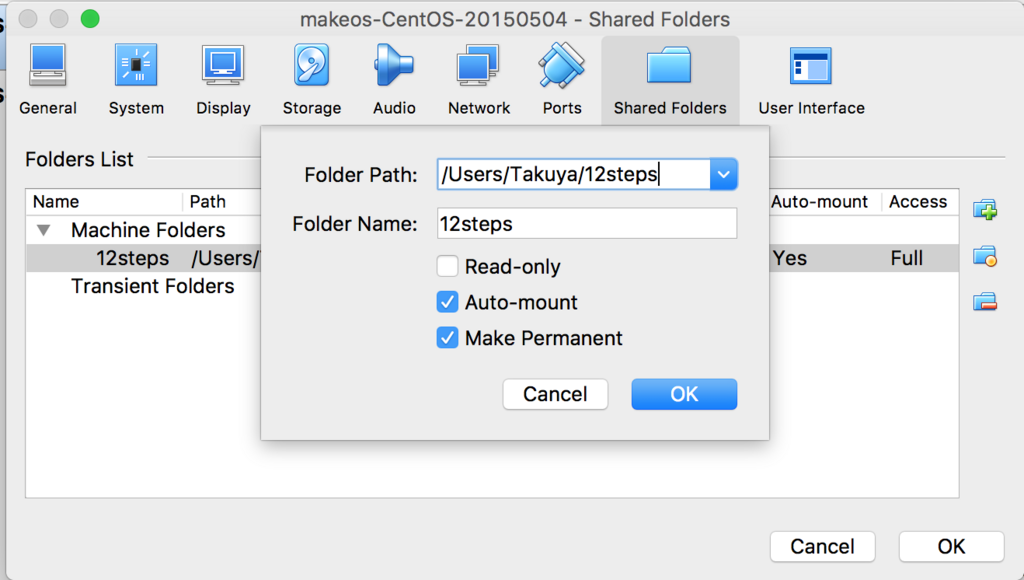Cancel the shared folder edit dialog
Viewport: 1024px width, 580px height.
click(555, 394)
